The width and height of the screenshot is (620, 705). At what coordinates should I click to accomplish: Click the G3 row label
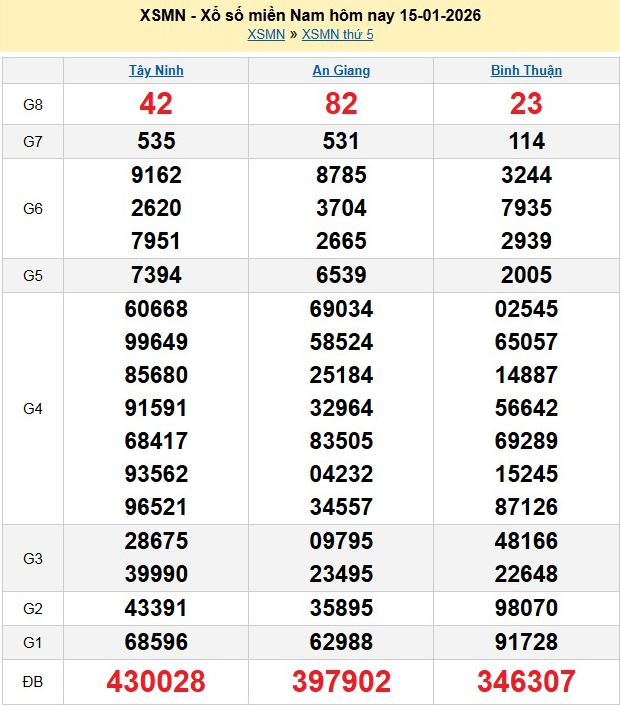[33, 558]
